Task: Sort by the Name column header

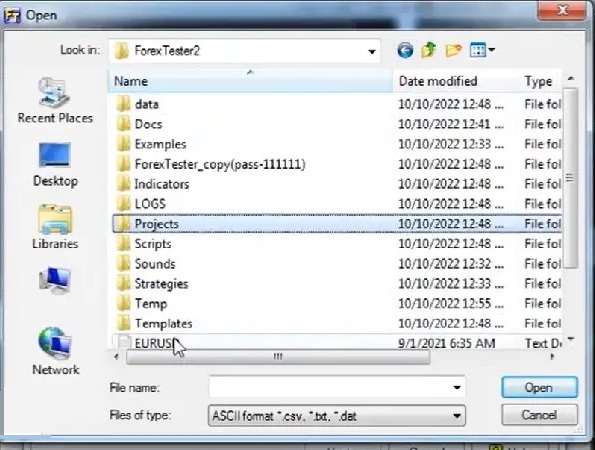Action: [x=250, y=81]
